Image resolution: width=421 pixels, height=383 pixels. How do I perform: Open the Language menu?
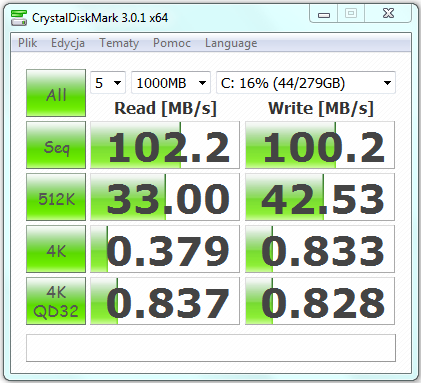coord(231,43)
